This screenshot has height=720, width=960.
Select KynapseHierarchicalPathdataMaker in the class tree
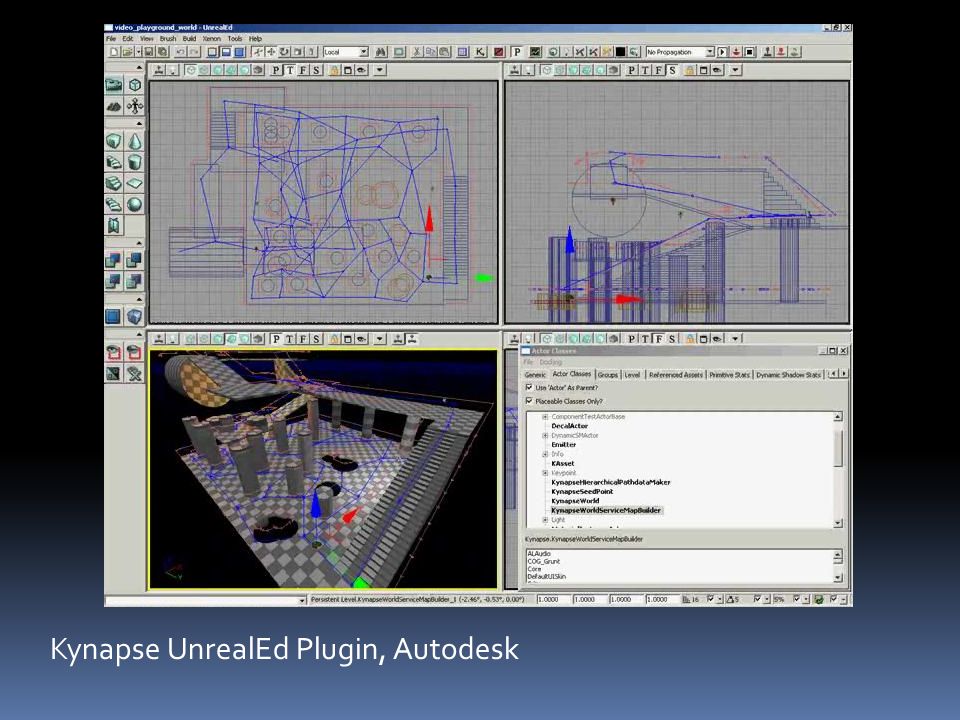pos(611,482)
